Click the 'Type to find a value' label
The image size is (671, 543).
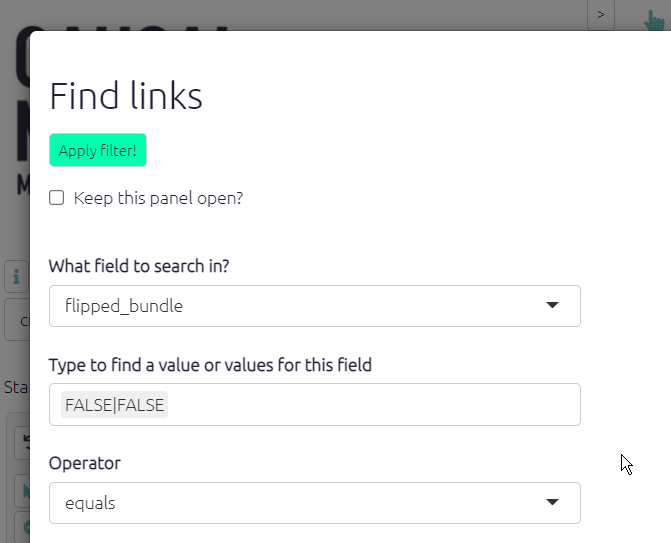[210, 365]
